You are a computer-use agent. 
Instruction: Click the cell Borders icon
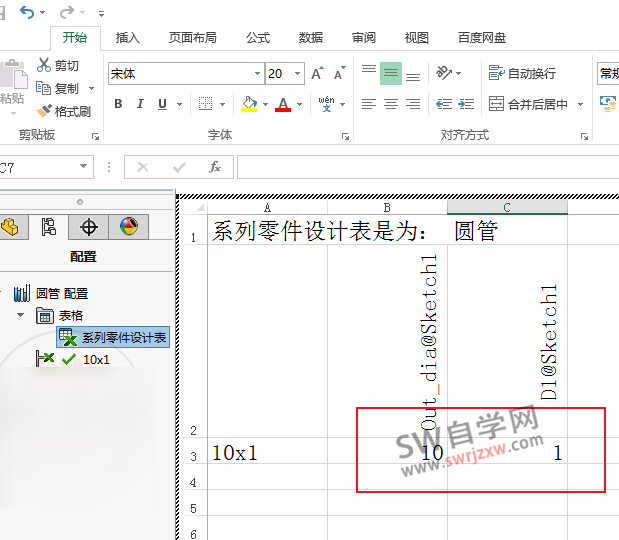point(205,104)
